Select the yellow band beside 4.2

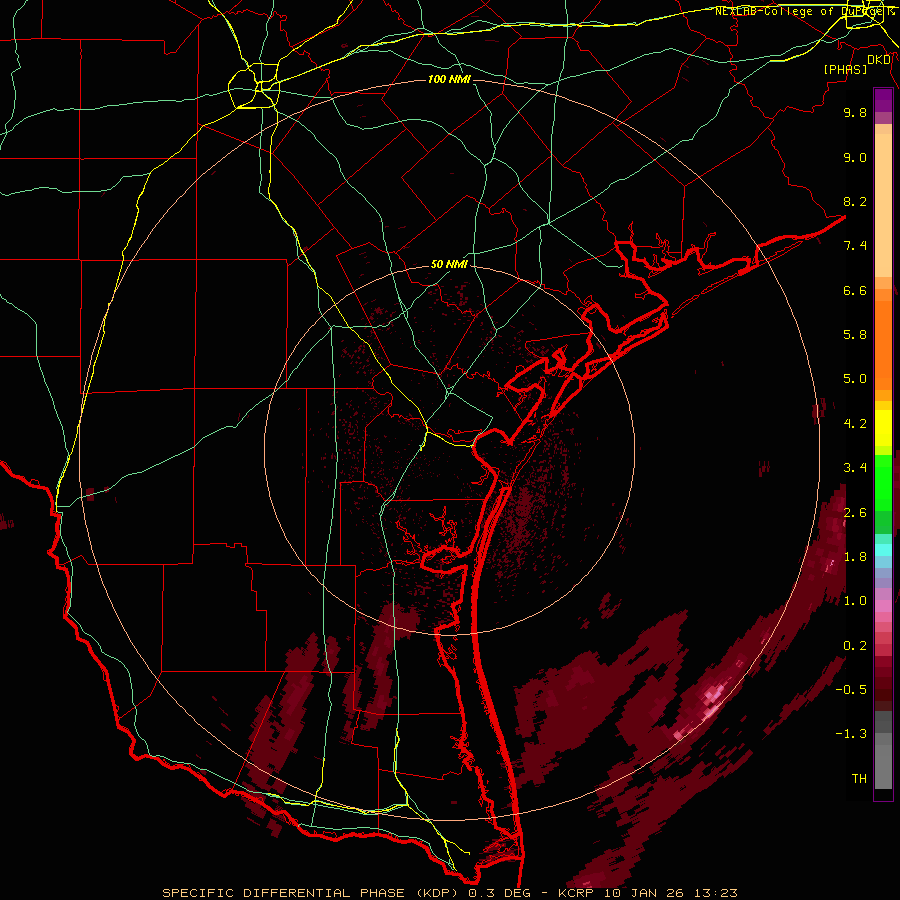click(x=883, y=428)
